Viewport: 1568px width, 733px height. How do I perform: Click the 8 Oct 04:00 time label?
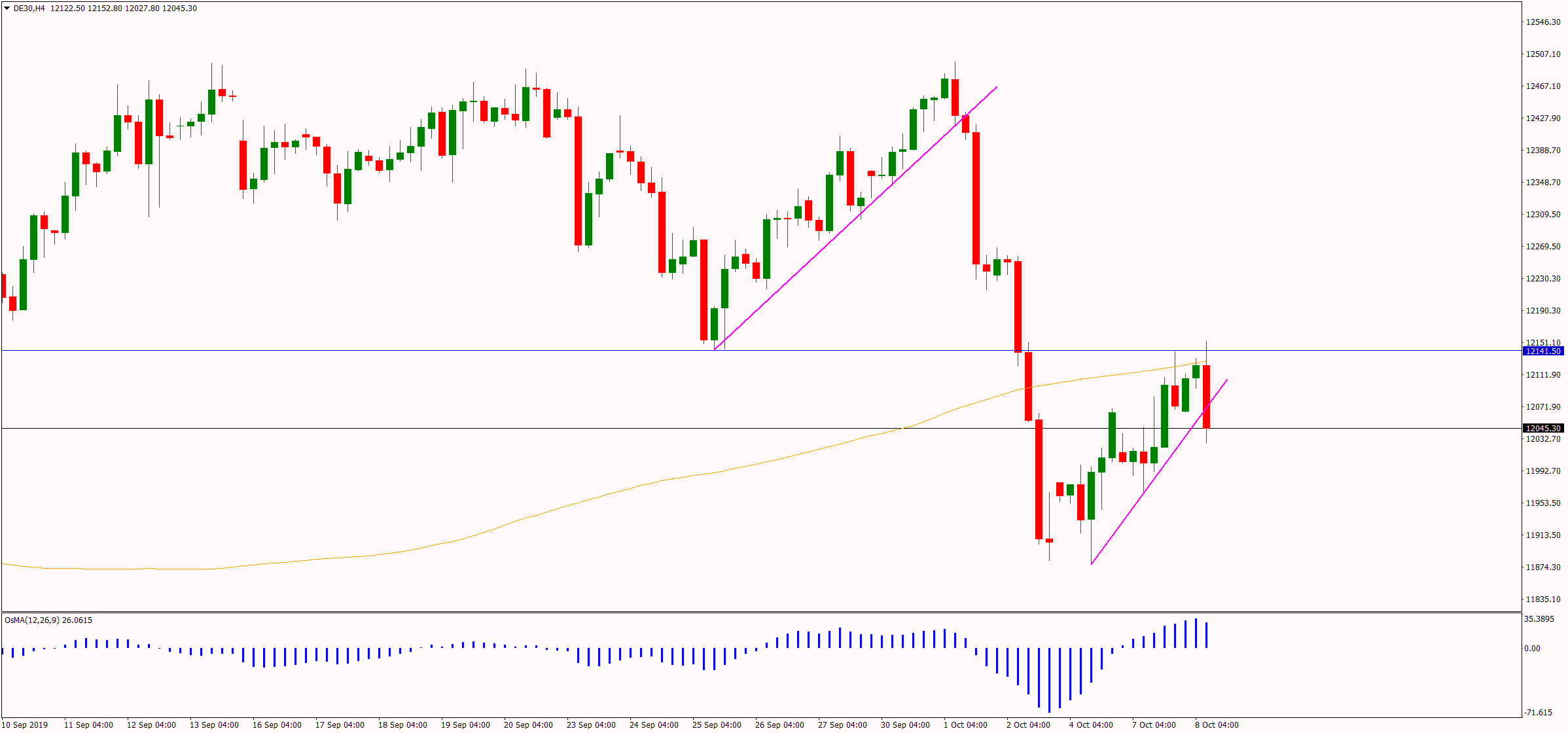(x=1217, y=725)
